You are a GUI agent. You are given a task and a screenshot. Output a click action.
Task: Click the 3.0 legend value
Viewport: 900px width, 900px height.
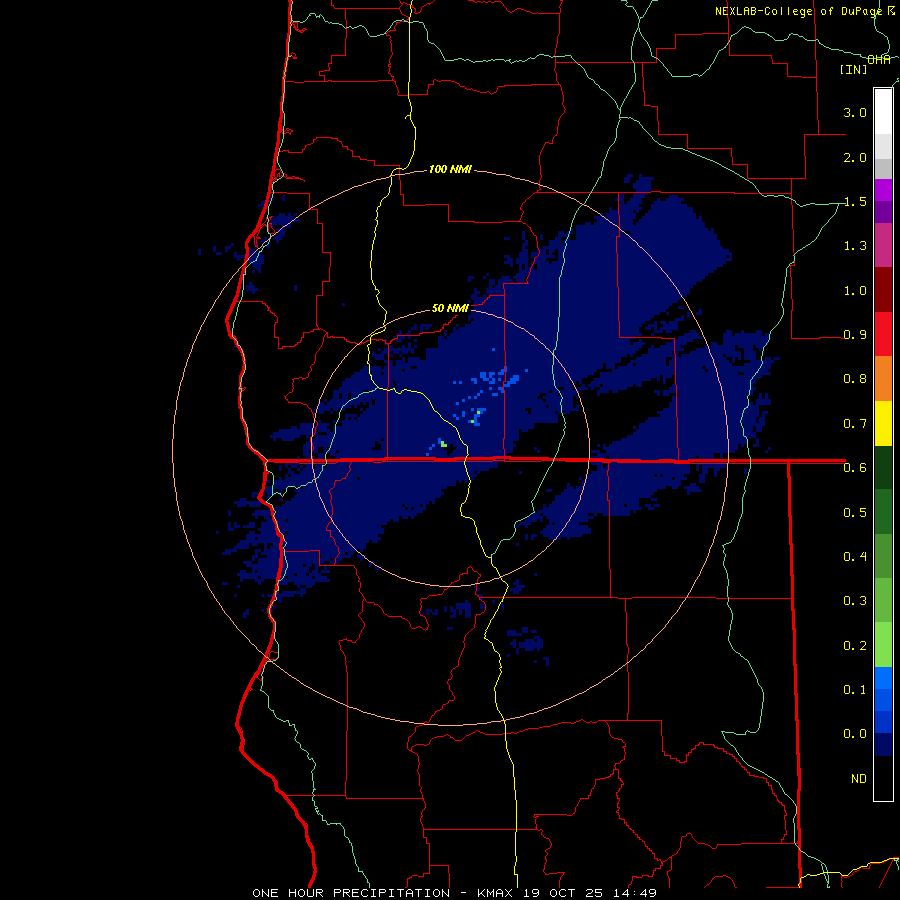click(855, 112)
